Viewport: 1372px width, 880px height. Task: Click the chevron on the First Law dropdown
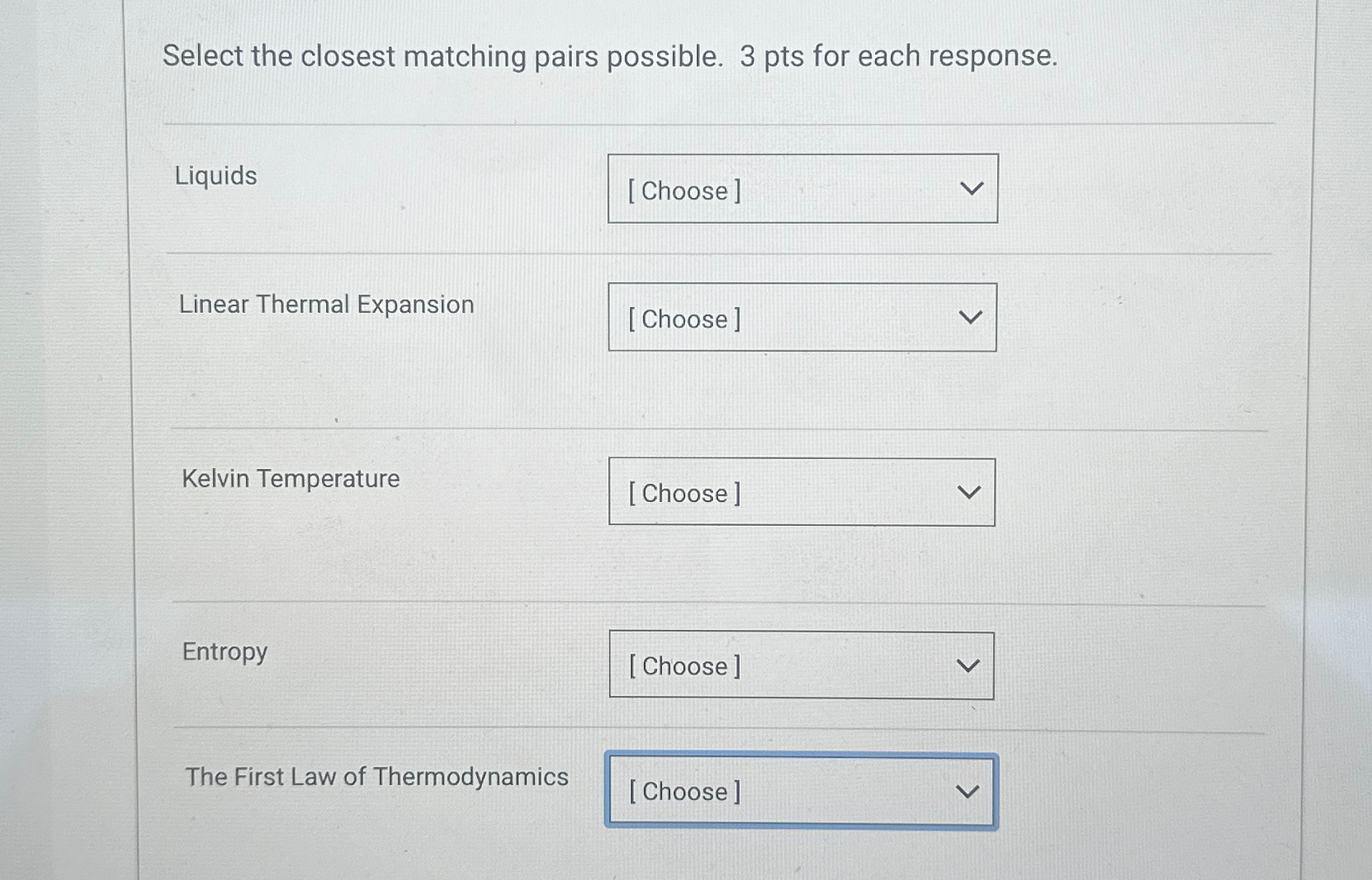click(x=967, y=790)
